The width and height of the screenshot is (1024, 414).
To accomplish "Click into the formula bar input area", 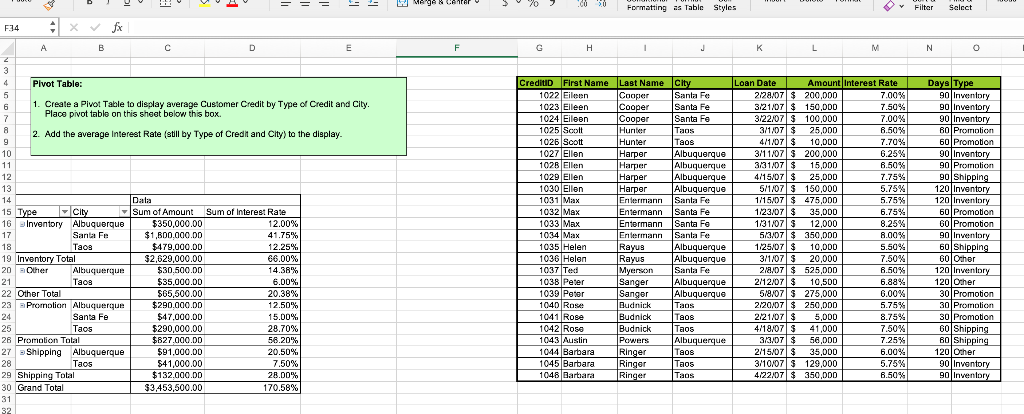I will click(575, 27).
